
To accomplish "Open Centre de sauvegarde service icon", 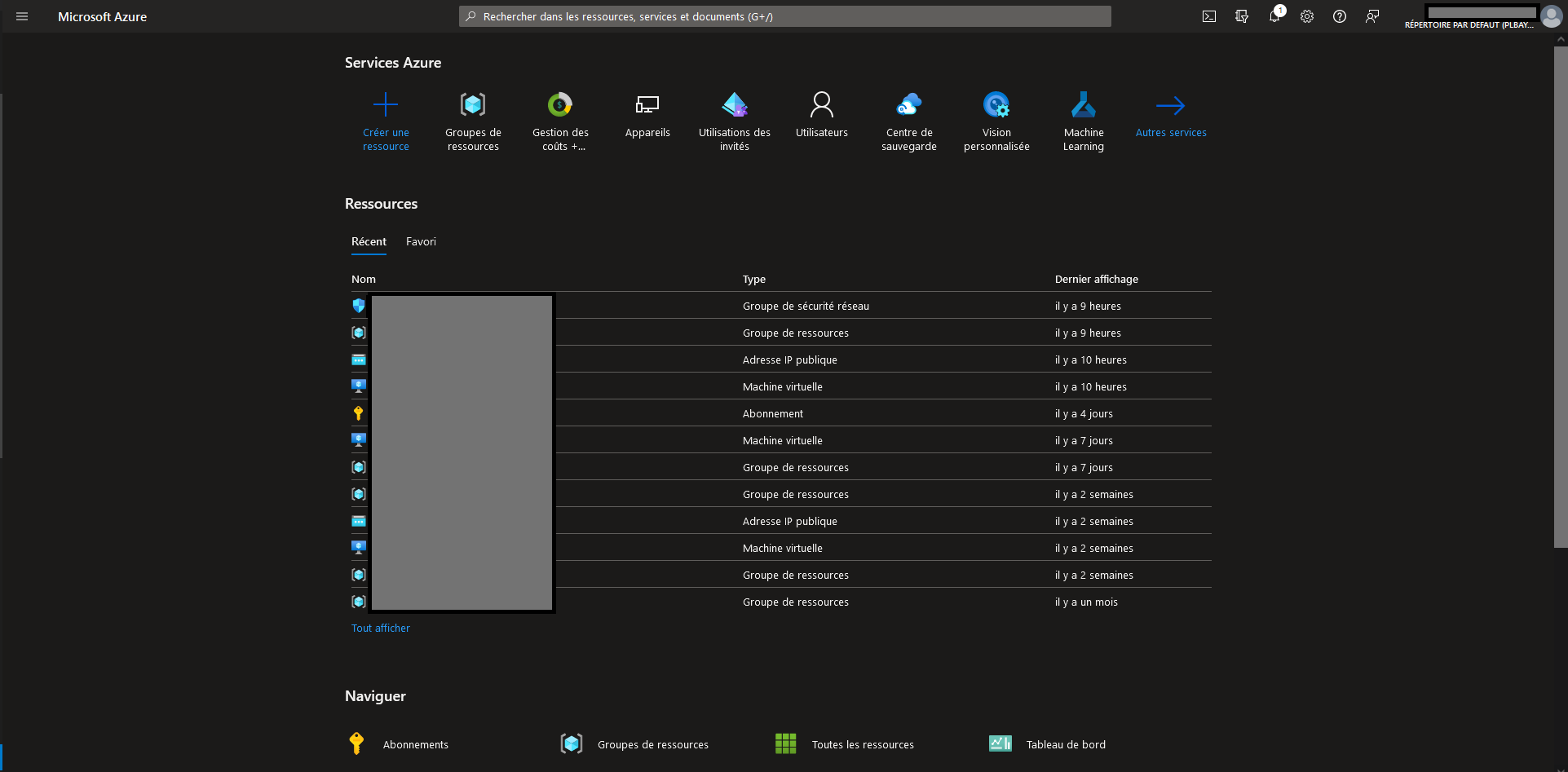I will (x=909, y=104).
